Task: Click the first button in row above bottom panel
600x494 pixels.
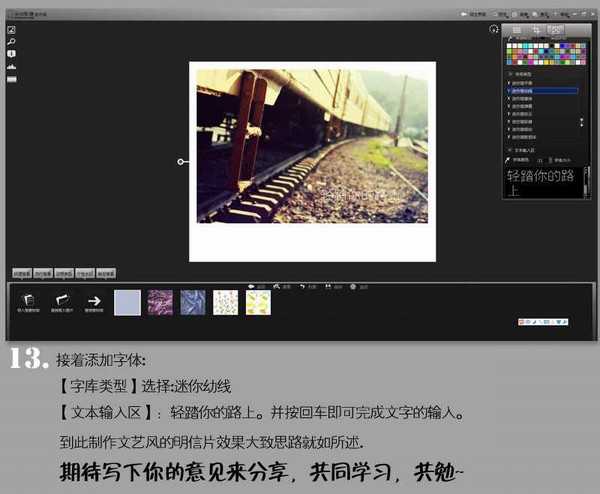Action: pos(21,272)
